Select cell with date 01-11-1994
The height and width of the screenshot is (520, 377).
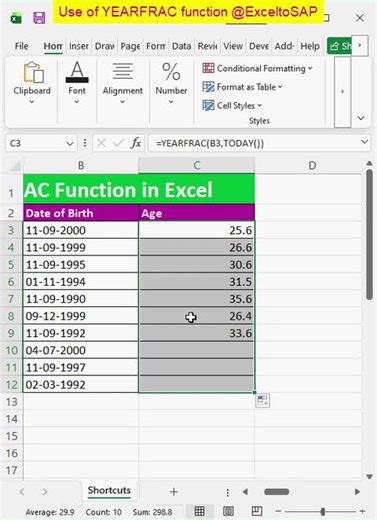[x=81, y=282]
